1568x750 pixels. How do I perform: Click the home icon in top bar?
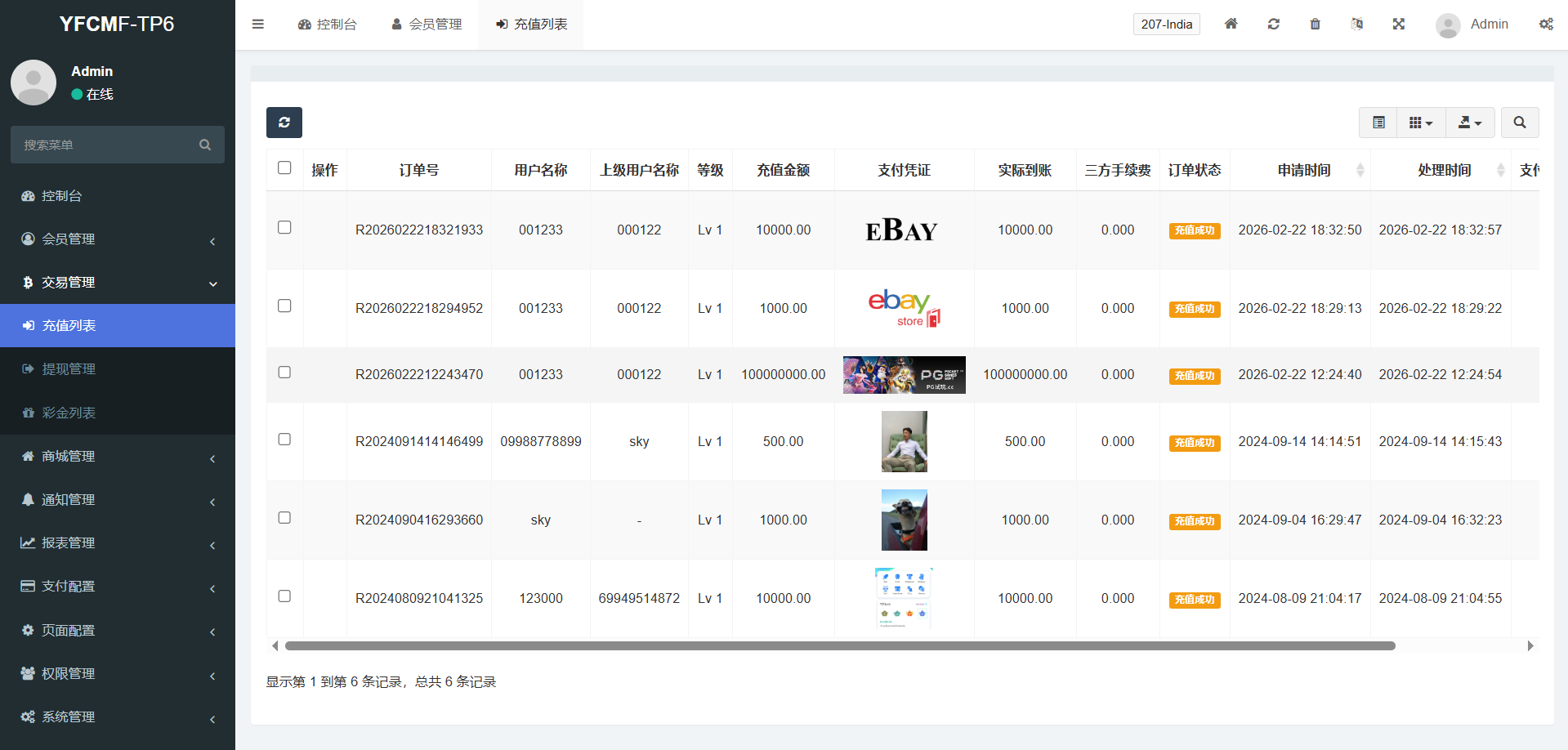1231,24
